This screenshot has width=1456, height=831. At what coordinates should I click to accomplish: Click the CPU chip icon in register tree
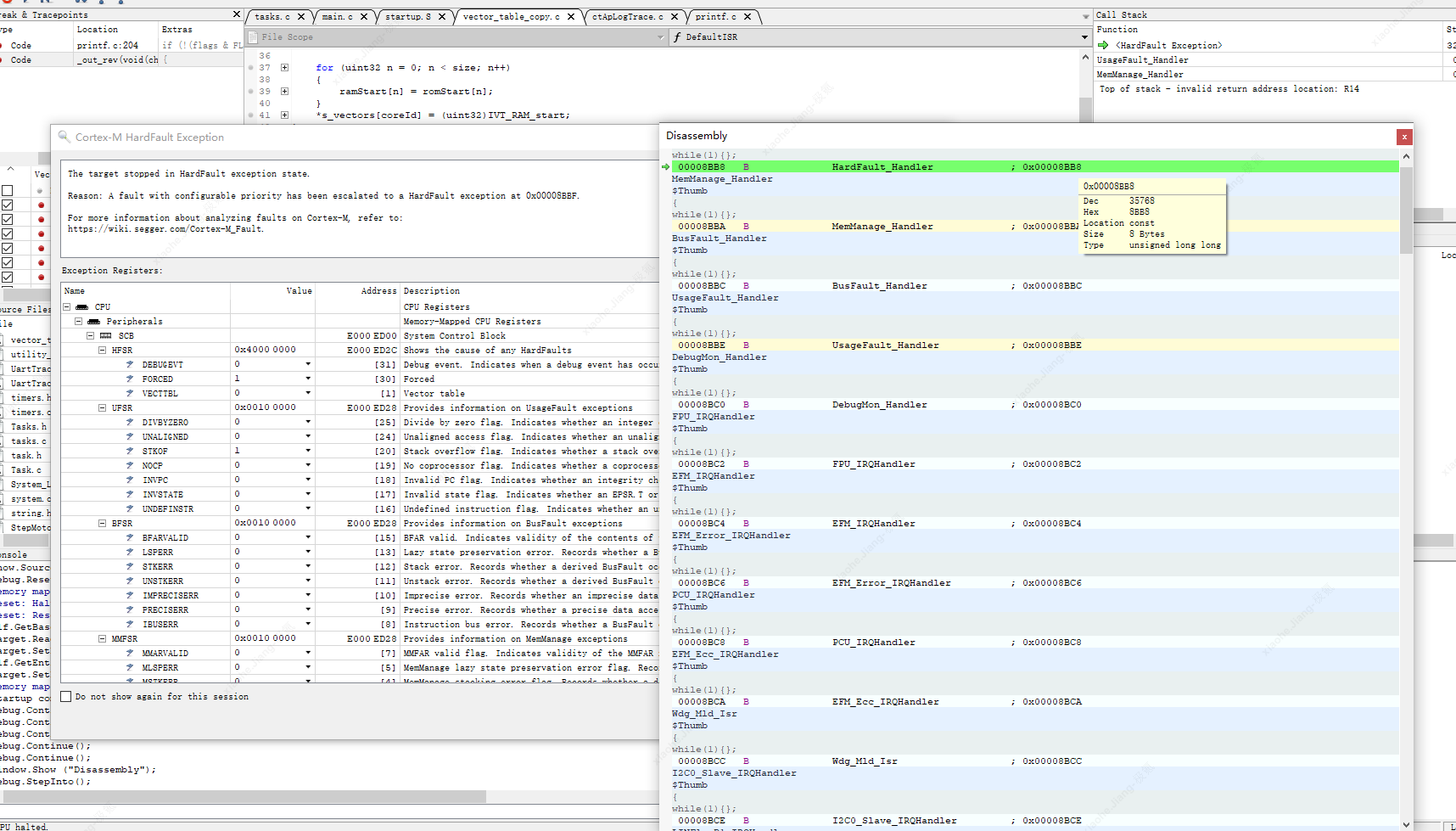[x=81, y=307]
